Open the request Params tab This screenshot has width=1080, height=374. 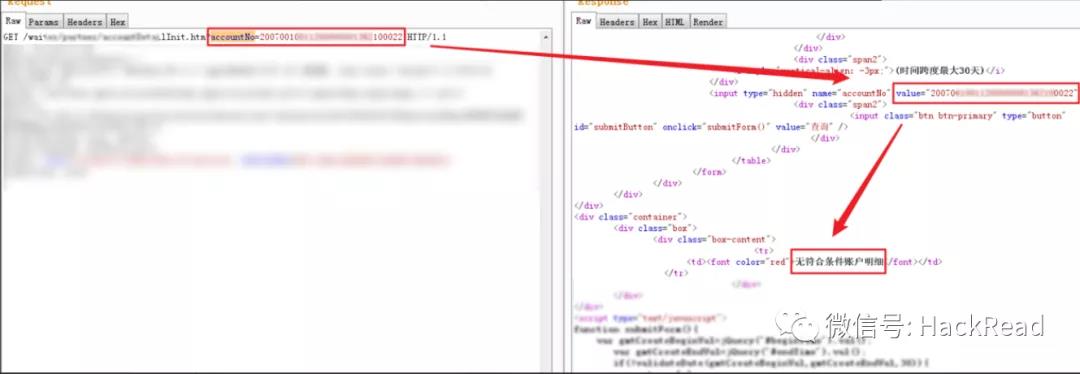pos(44,22)
